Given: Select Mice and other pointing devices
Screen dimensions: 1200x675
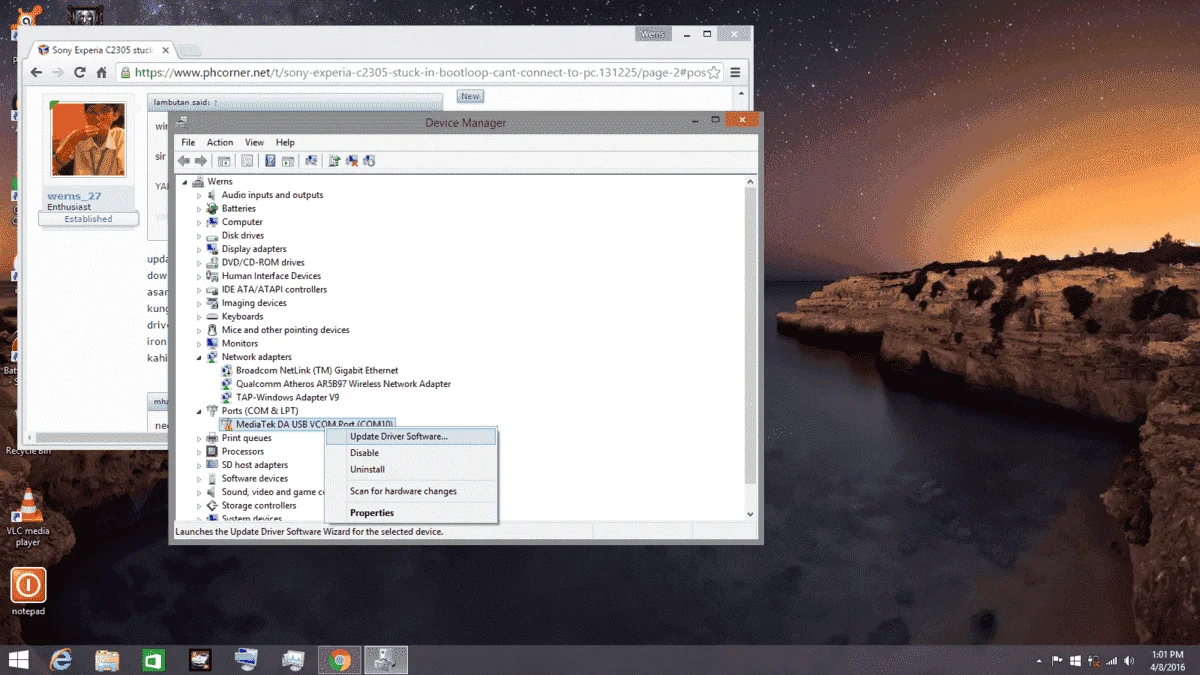Looking at the screenshot, I should 285,330.
